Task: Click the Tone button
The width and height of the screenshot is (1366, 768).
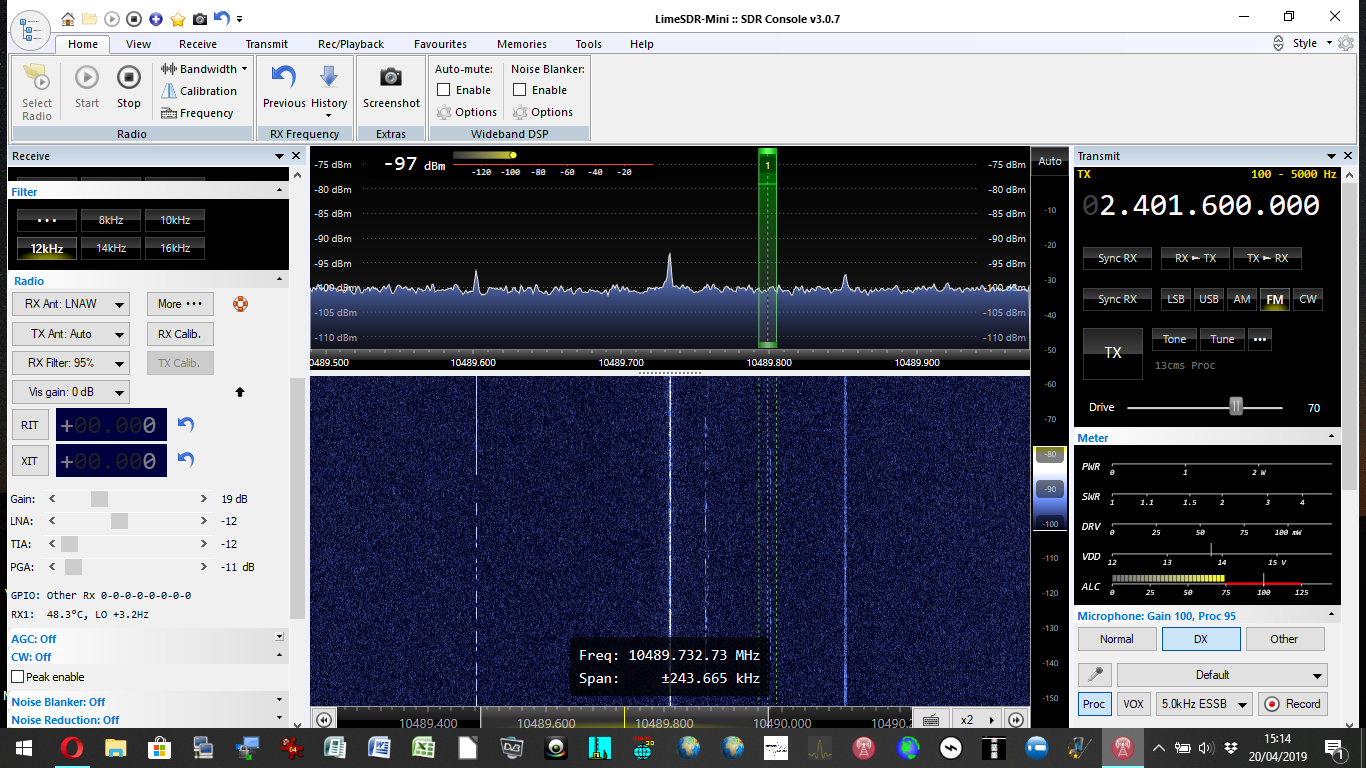Action: pos(1174,339)
